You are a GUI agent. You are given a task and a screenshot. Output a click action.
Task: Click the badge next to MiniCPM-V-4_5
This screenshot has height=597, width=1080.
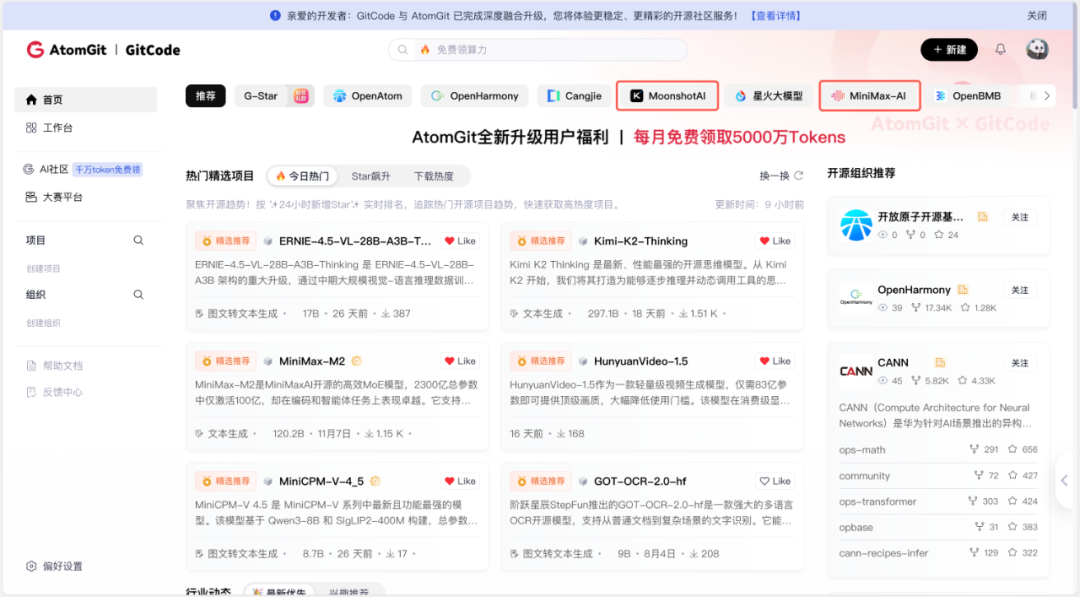click(x=375, y=481)
